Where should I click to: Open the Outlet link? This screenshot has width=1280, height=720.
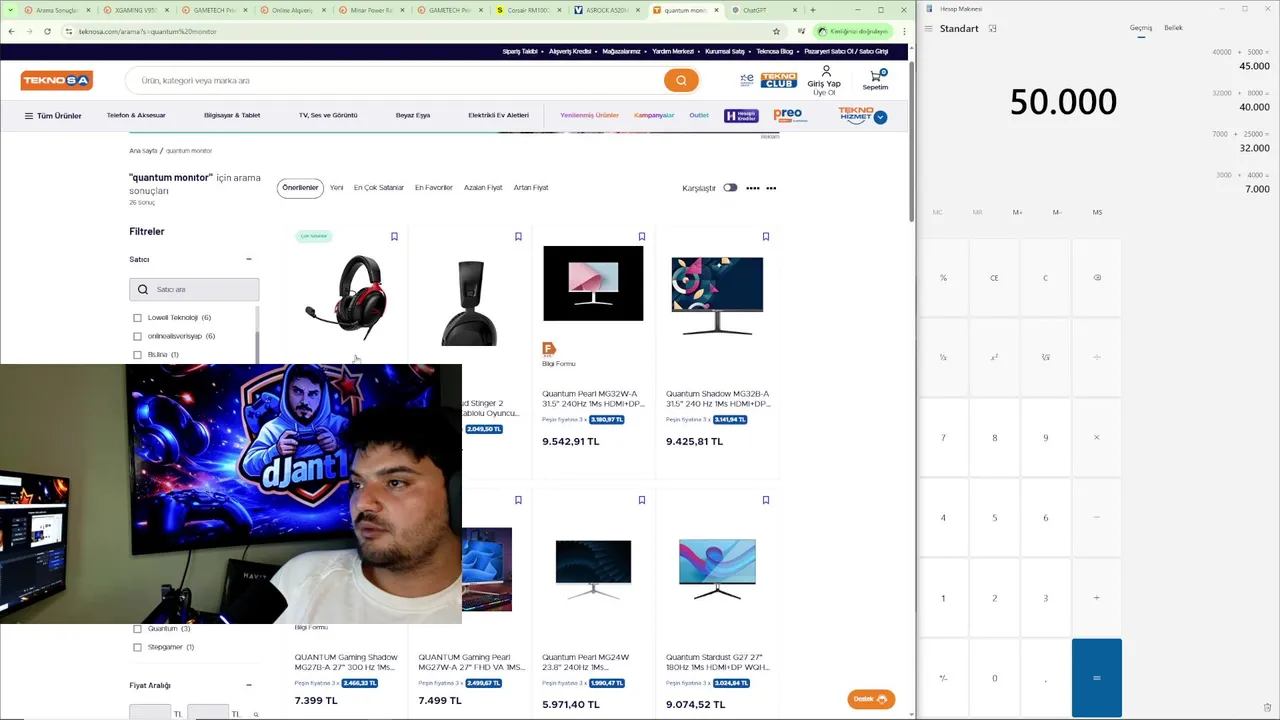click(699, 115)
